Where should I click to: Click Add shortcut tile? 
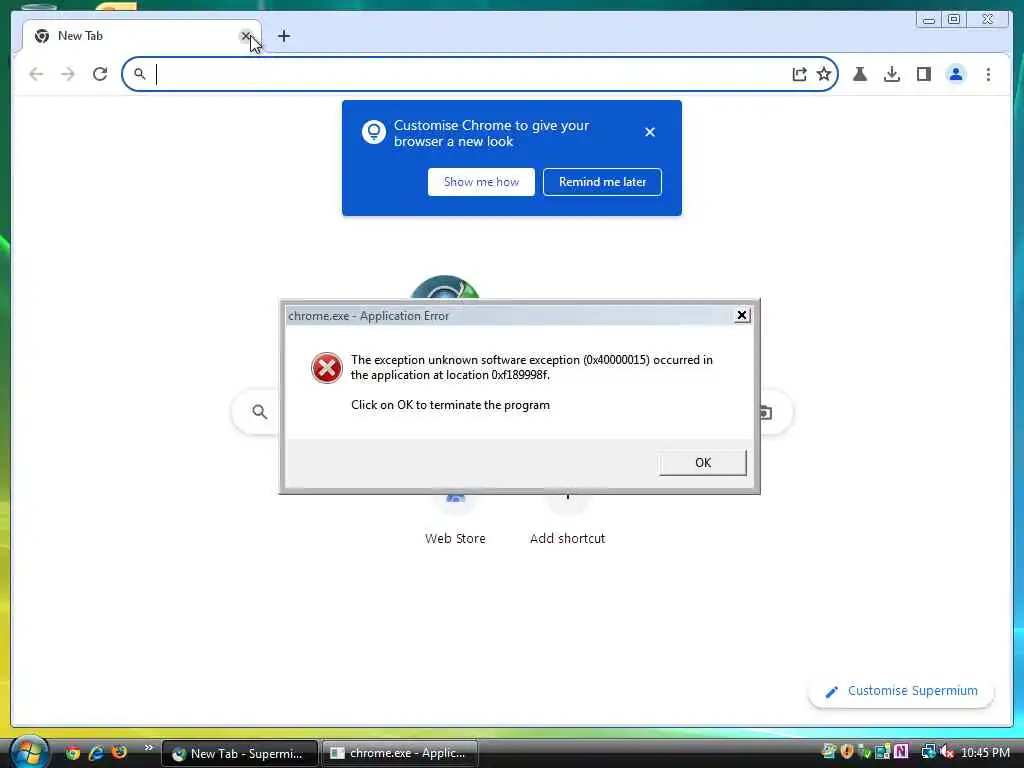[x=568, y=520]
